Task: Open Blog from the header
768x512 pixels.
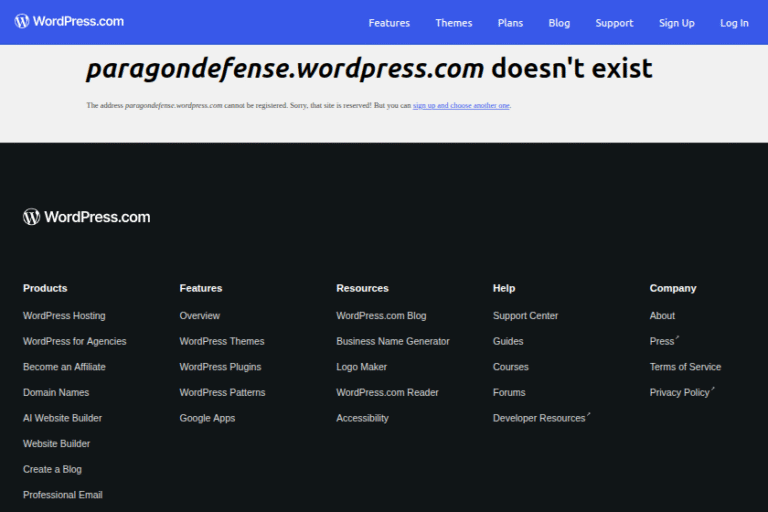Action: pyautogui.click(x=559, y=23)
